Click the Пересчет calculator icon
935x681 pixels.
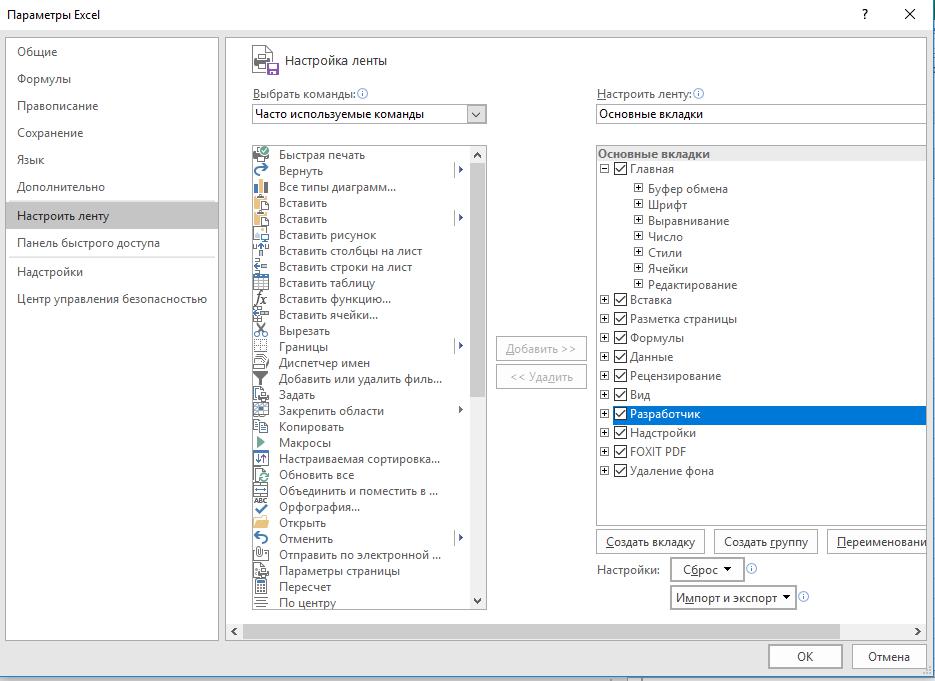[x=261, y=587]
